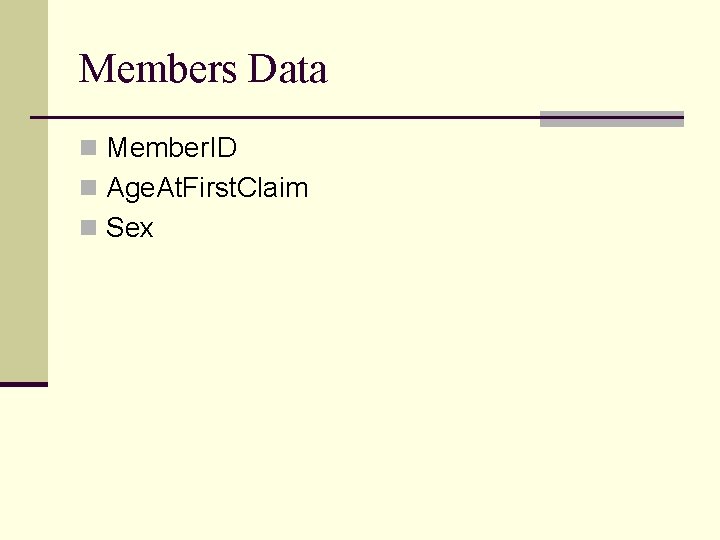Click the Sex bullet text
Screen dimensions: 720x540
[130, 228]
